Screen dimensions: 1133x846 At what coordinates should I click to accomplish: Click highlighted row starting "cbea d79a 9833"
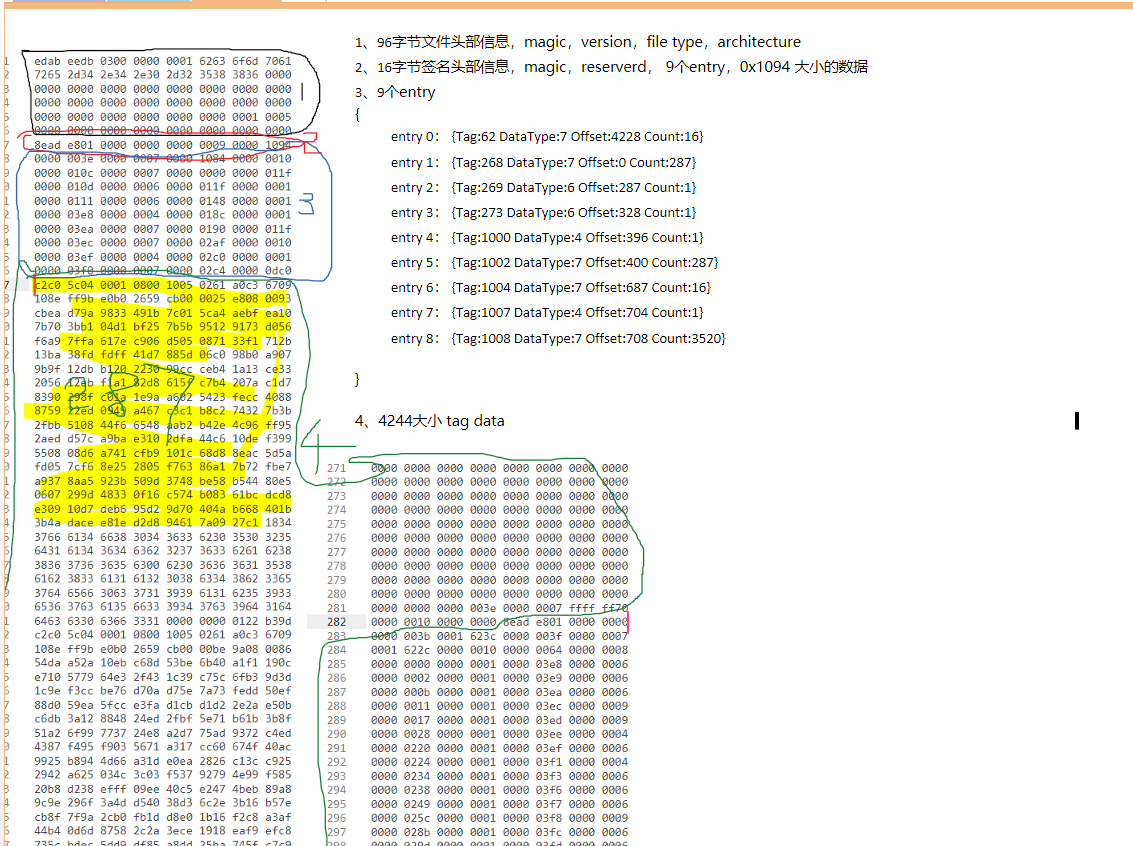163,314
